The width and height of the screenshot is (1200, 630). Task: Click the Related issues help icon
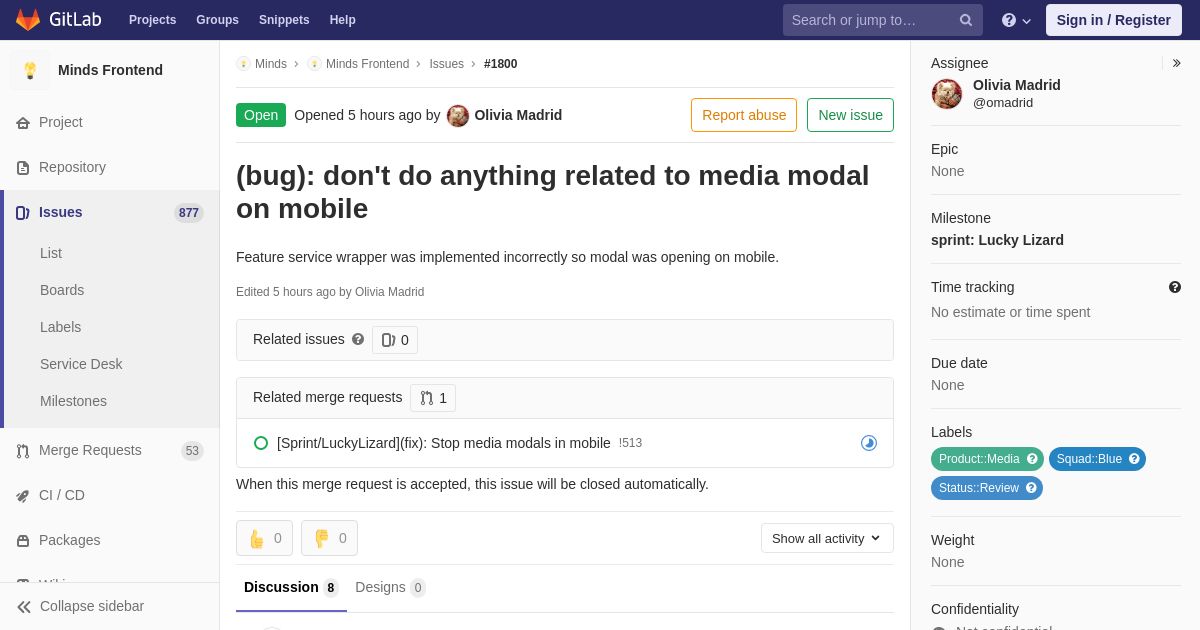(x=358, y=340)
